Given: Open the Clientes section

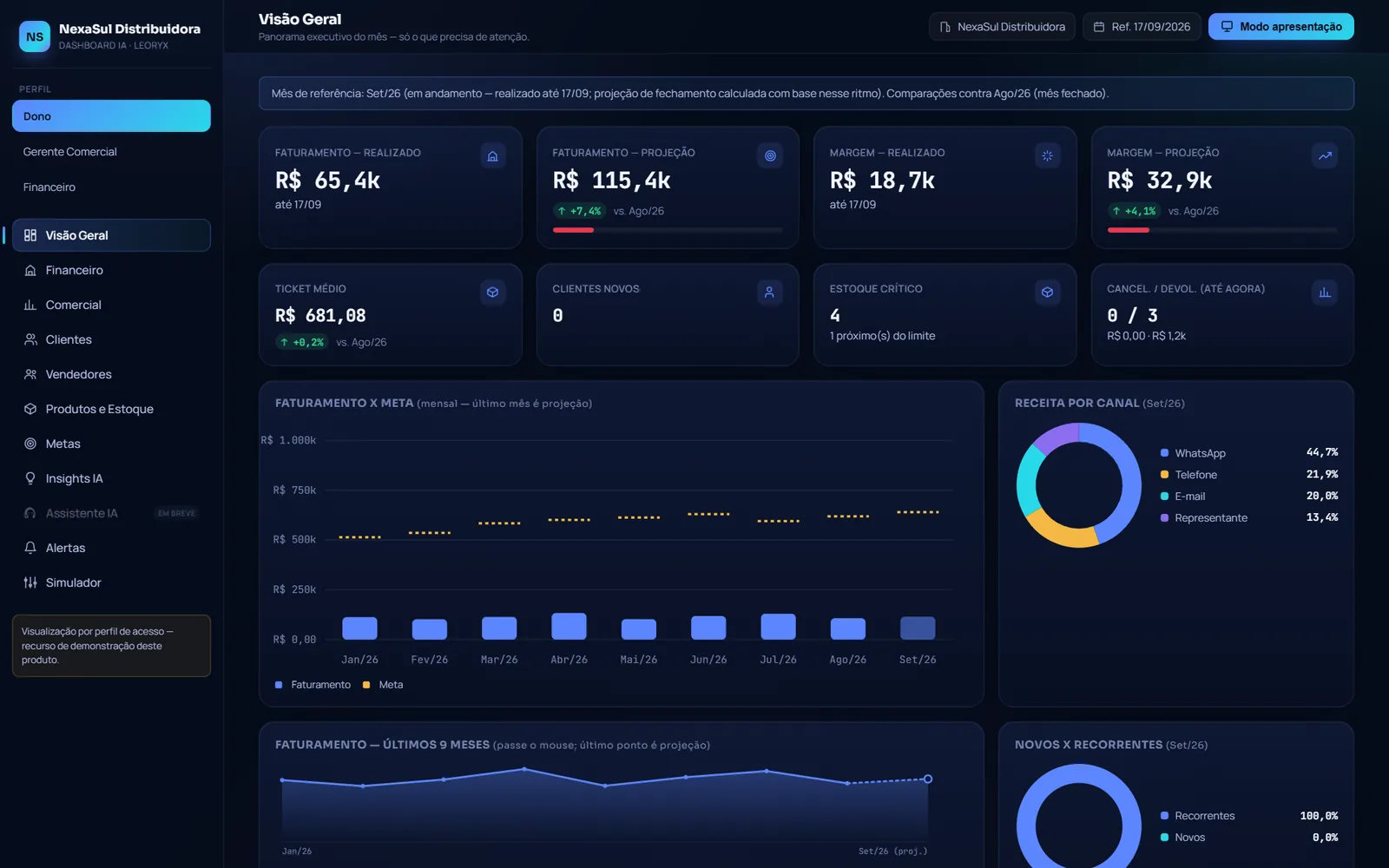Looking at the screenshot, I should coord(111,339).
